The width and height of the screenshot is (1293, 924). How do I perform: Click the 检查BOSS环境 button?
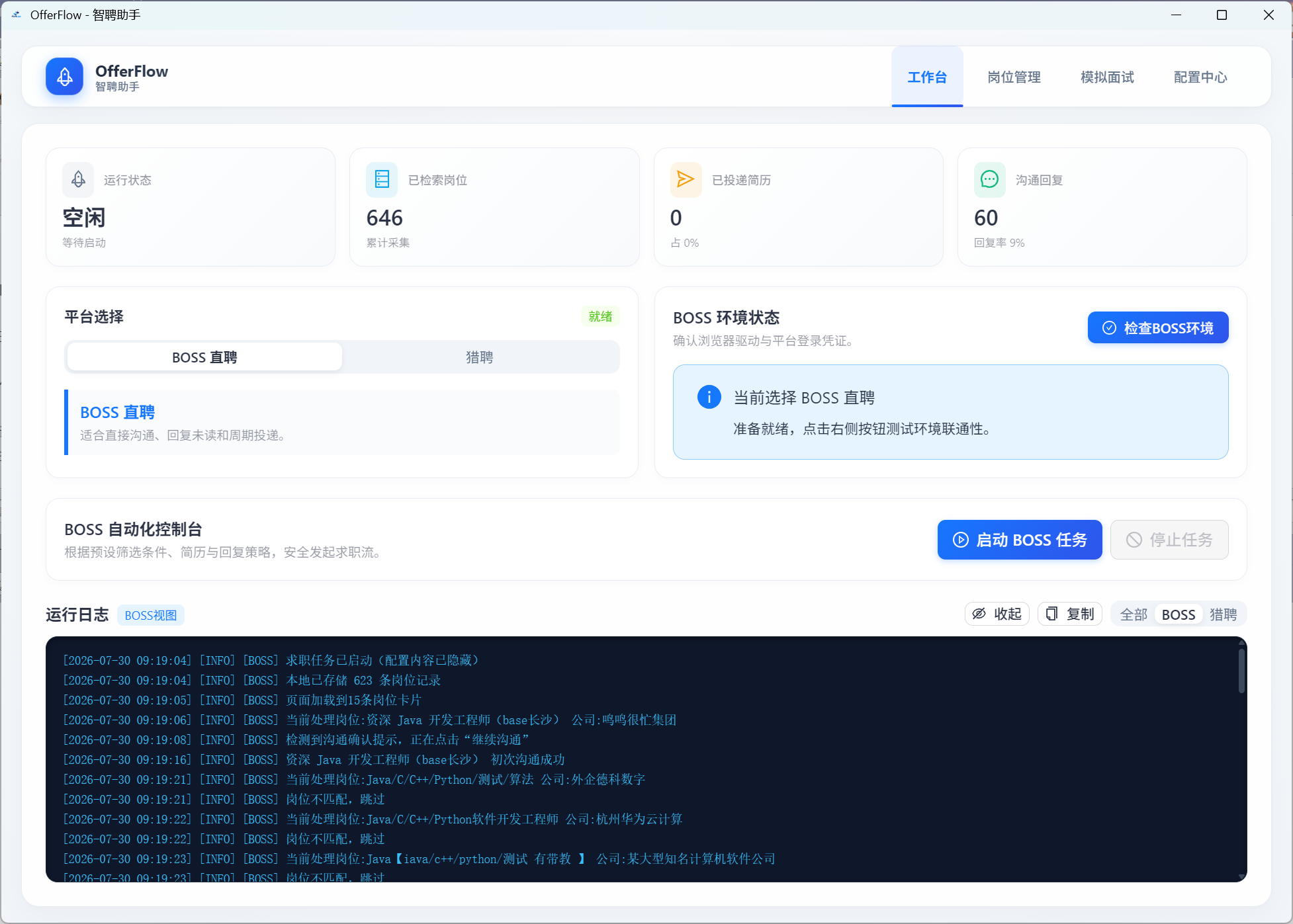point(1158,327)
